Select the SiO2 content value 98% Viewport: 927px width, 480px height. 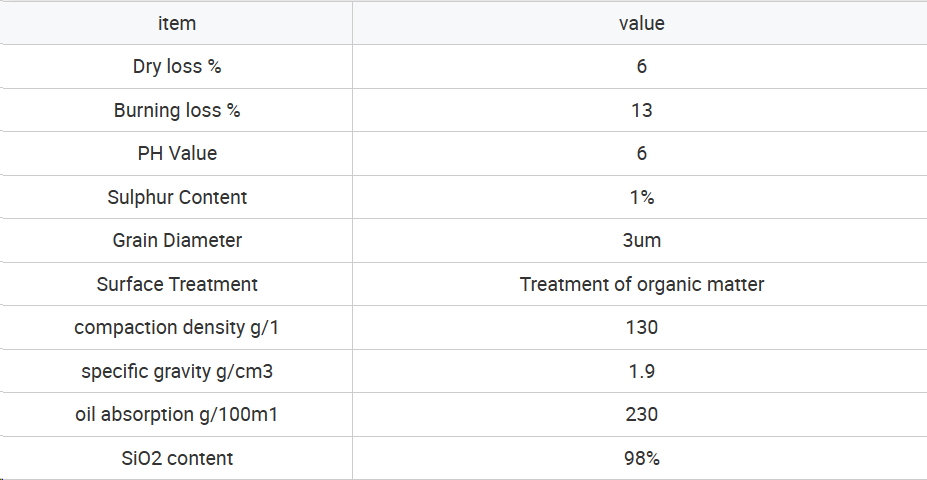641,458
